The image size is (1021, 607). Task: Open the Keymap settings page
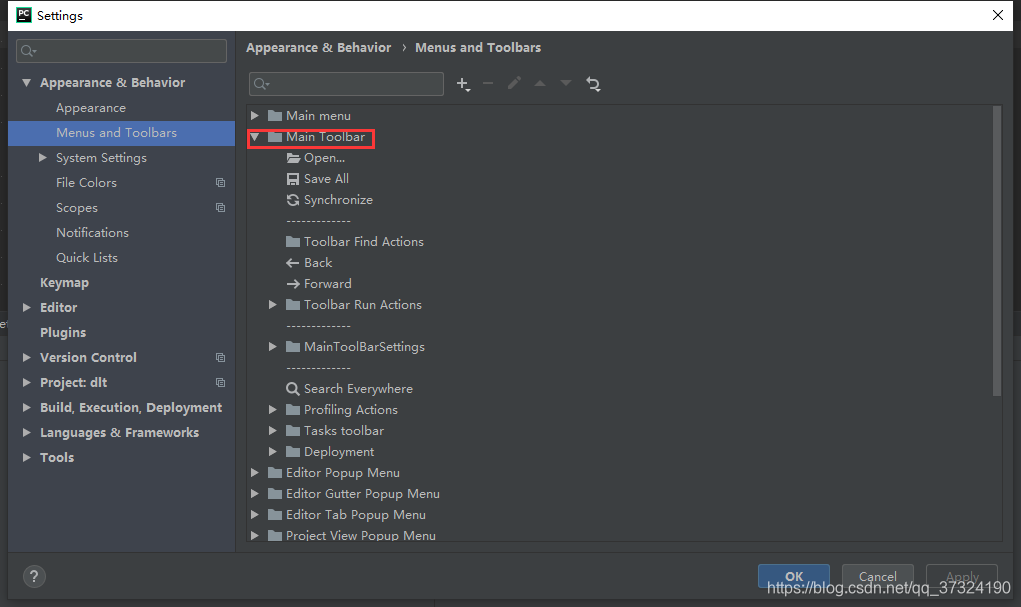[x=64, y=283]
